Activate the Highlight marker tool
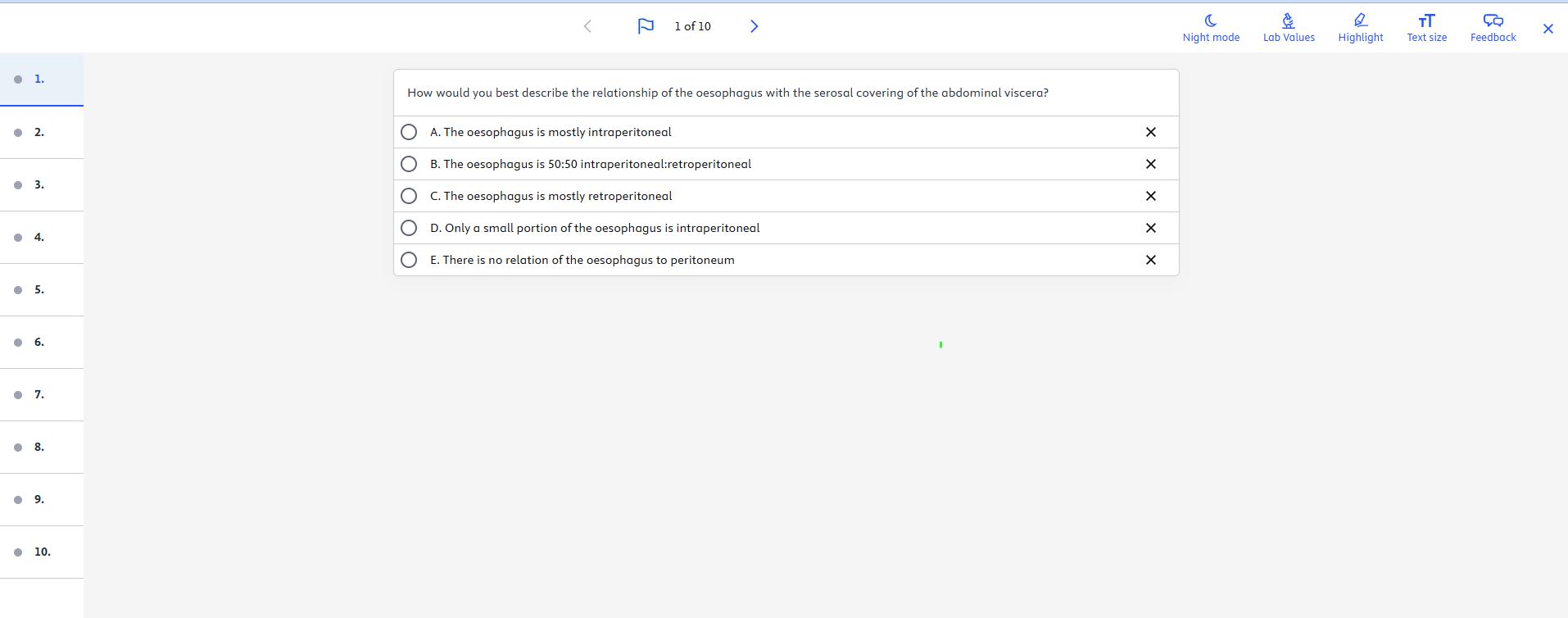1568x618 pixels. point(1360,21)
